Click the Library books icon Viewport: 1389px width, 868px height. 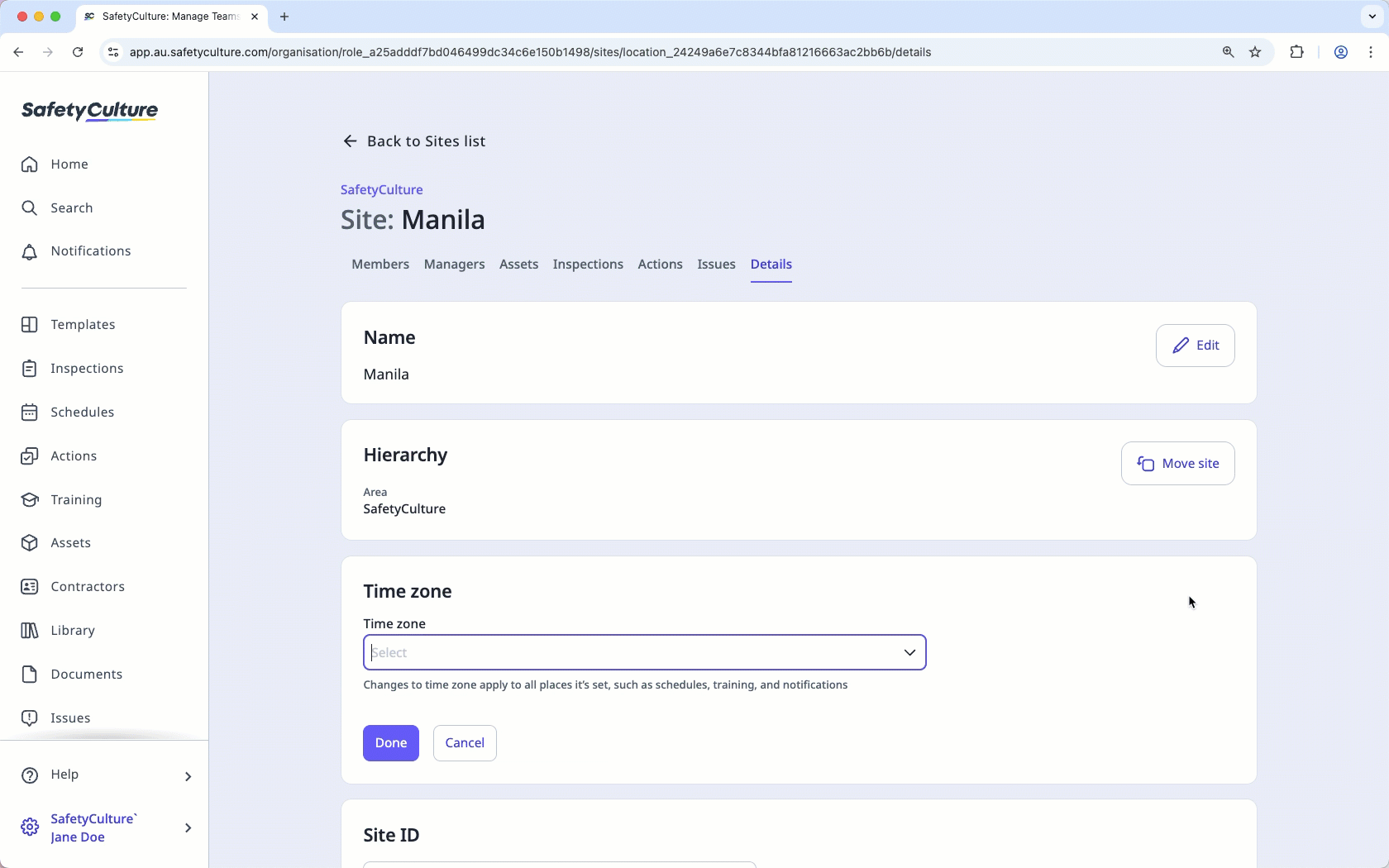click(30, 631)
